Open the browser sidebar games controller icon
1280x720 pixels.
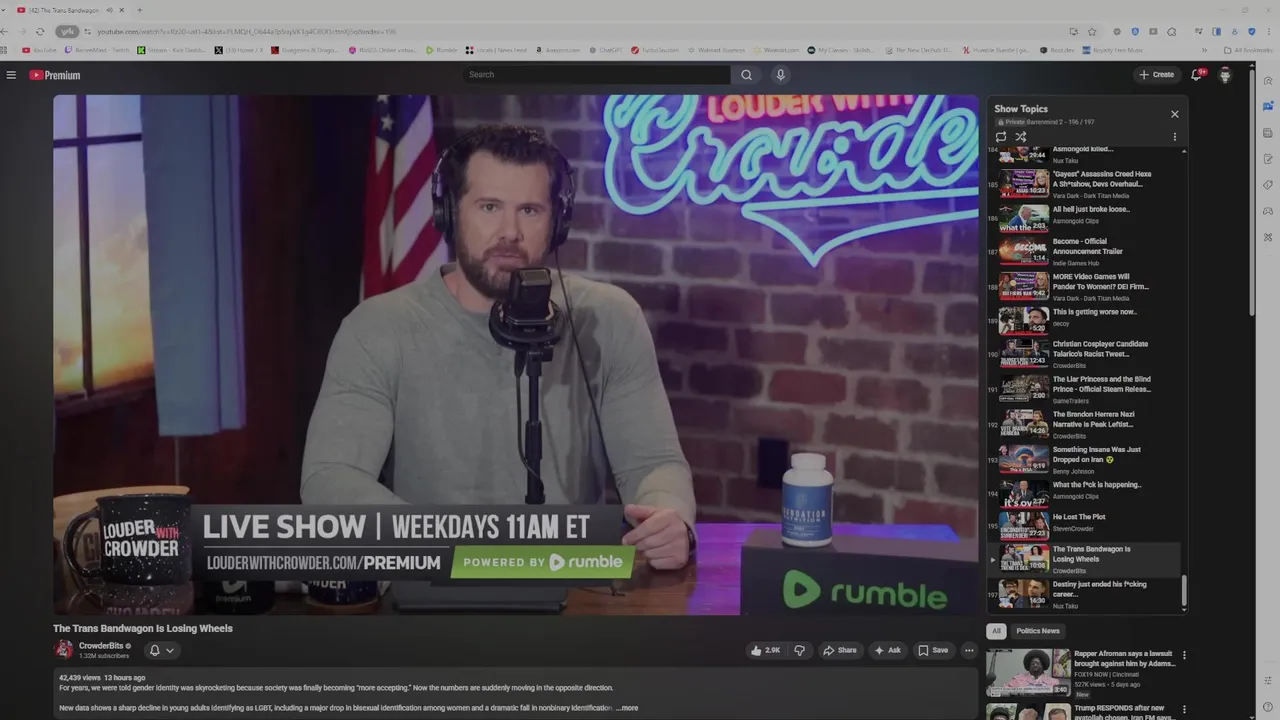(x=1268, y=211)
